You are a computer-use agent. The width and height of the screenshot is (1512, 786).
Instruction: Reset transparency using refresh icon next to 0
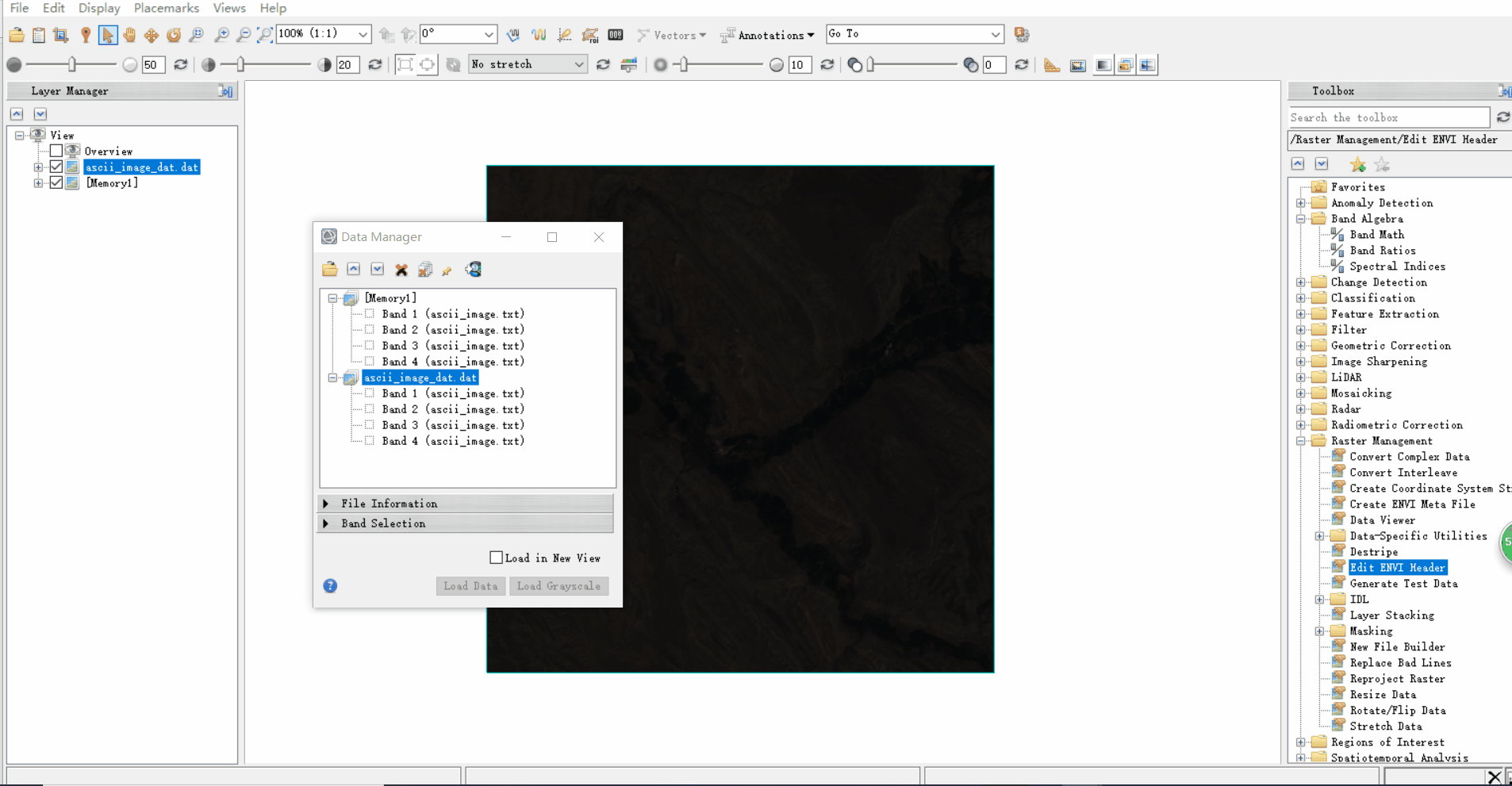pos(1022,65)
